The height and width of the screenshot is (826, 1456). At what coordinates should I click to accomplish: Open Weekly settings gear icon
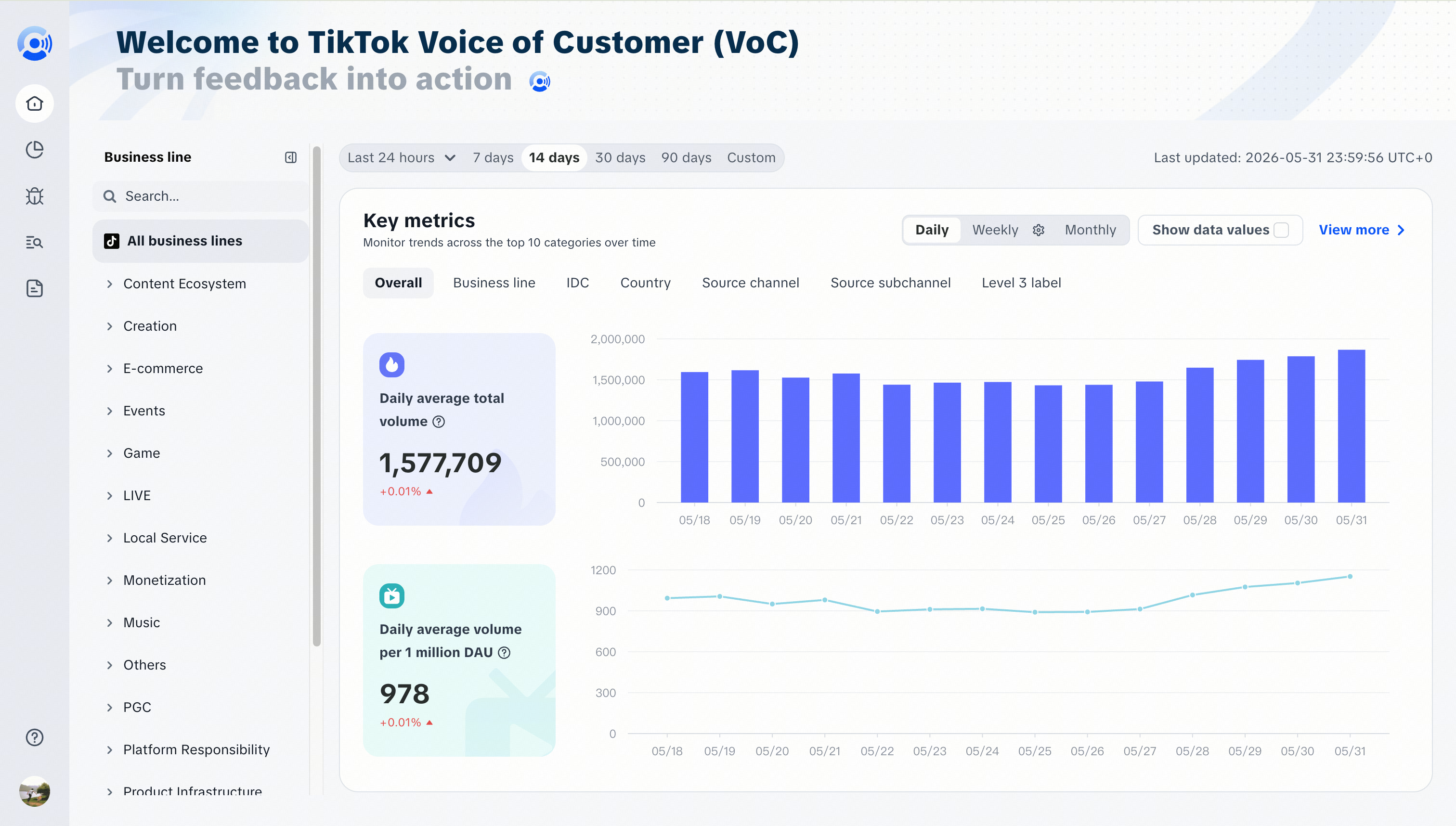[x=1039, y=230]
